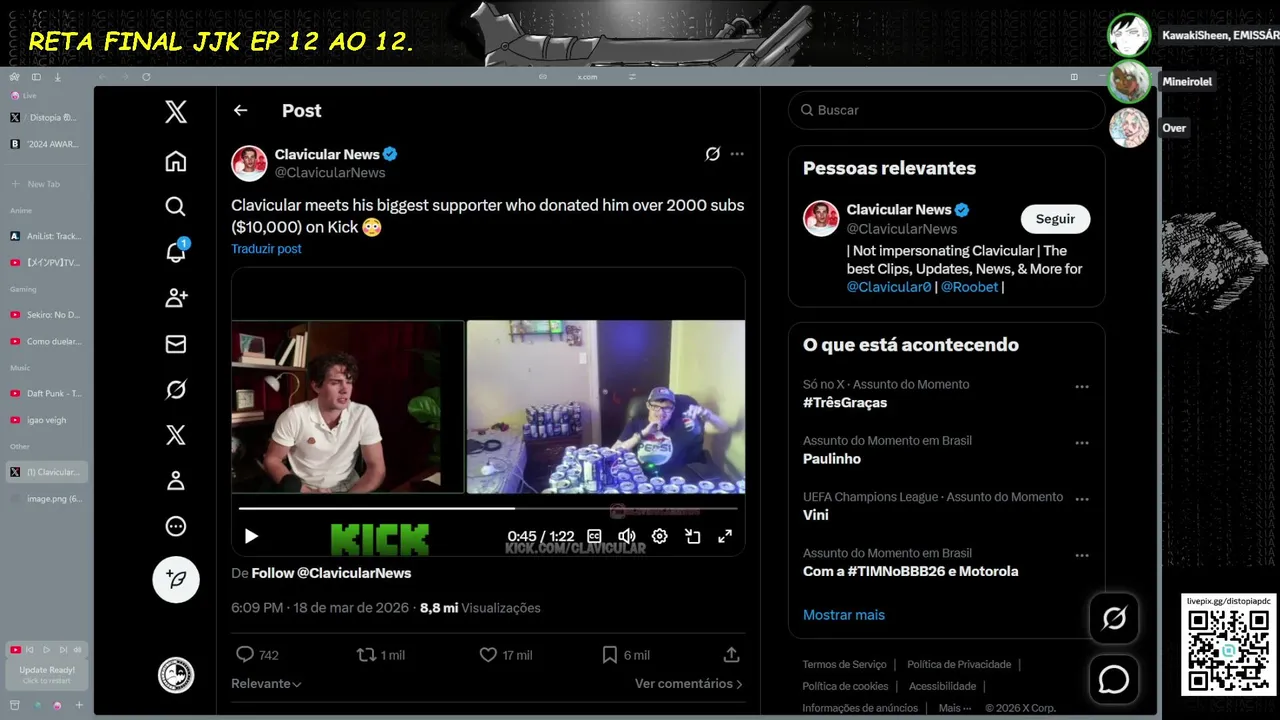Open Termos de Serviço footer link

click(844, 664)
